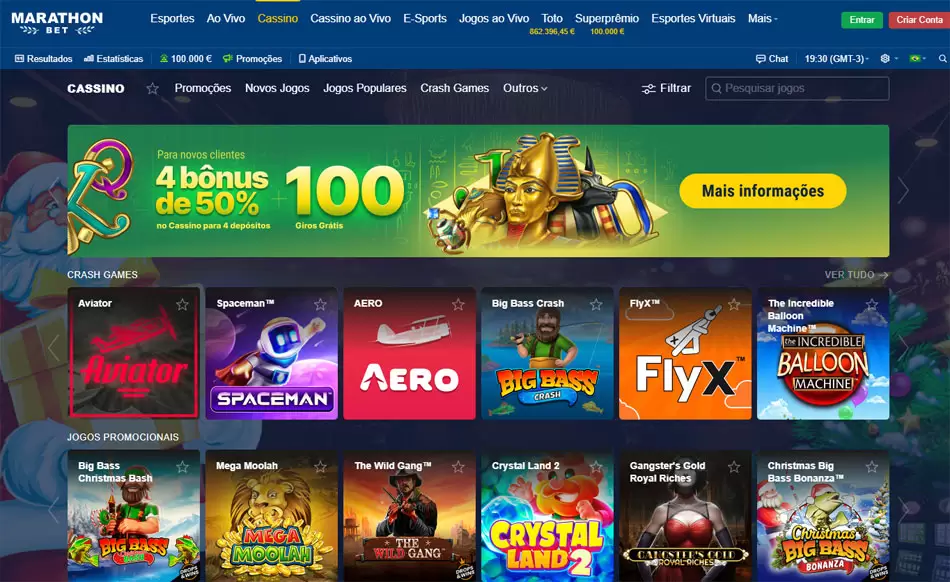The height and width of the screenshot is (582, 950).
Task: Open Estatísticas bar chart icon
Action: point(88,59)
